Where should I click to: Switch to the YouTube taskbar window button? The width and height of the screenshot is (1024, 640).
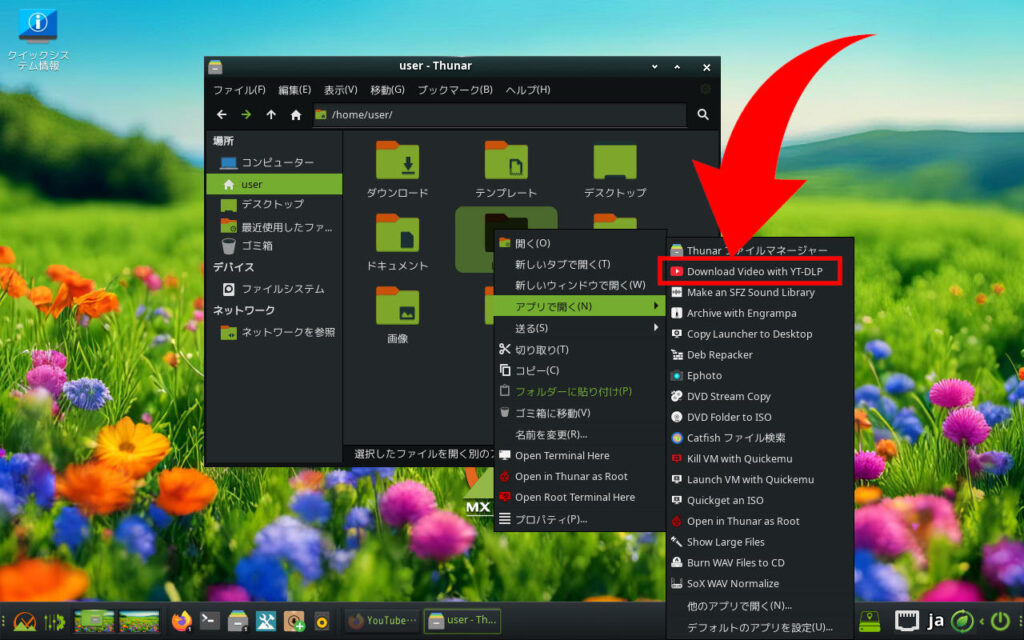click(382, 620)
